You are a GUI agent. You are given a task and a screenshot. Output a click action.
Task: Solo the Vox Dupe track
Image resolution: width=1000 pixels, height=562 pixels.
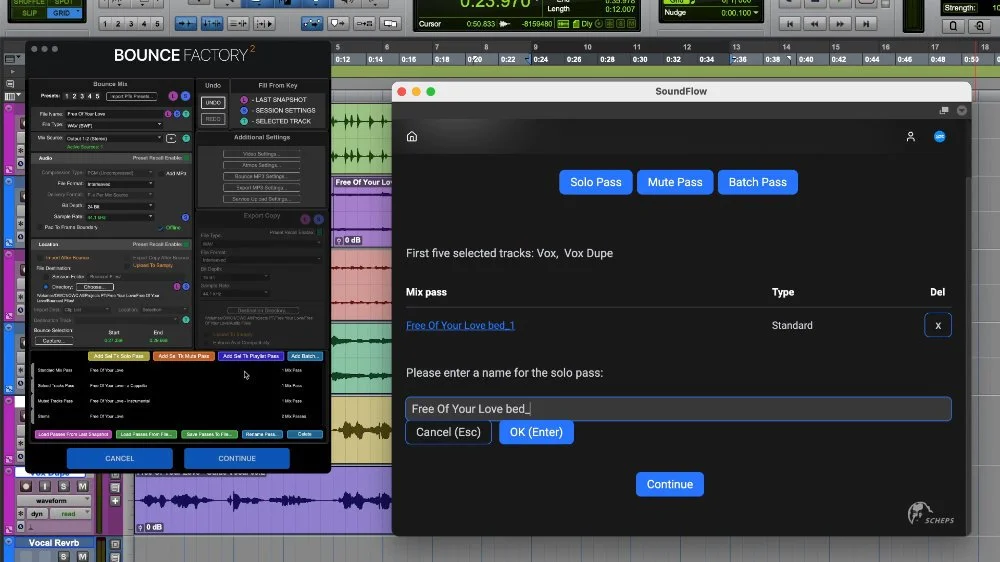pos(64,486)
